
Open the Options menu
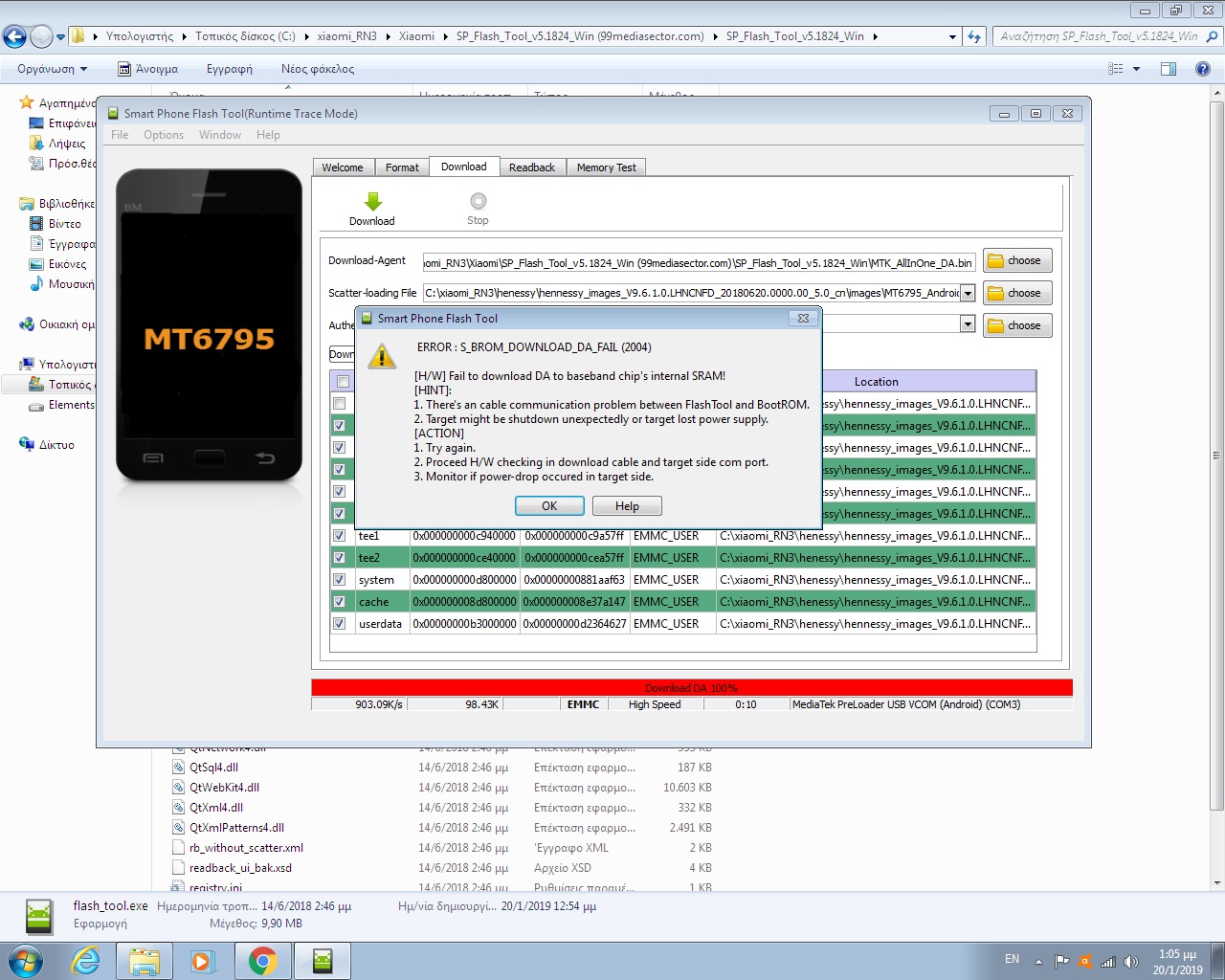(x=164, y=135)
